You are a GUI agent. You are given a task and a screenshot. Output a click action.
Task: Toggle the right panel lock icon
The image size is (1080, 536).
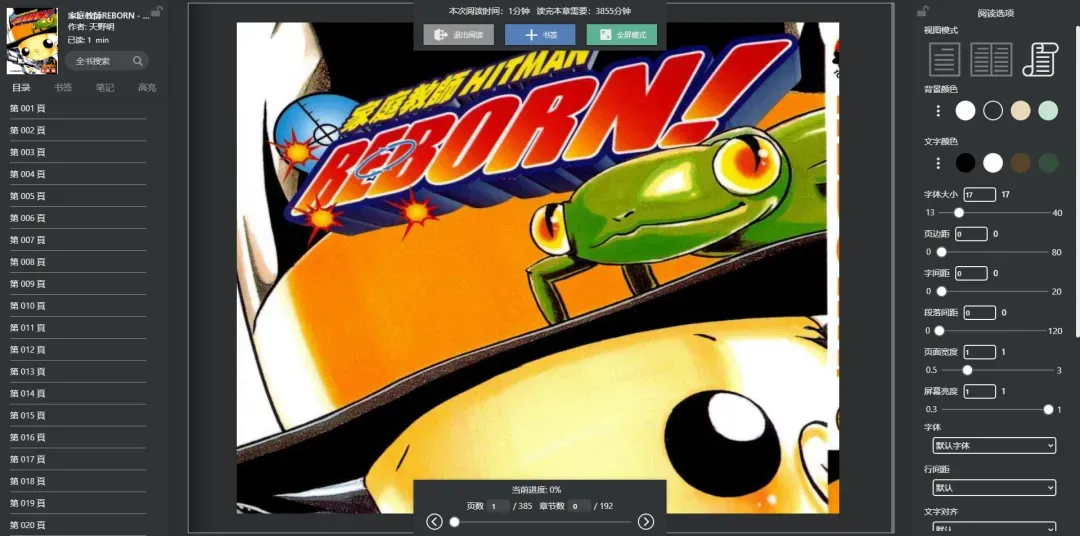923,10
